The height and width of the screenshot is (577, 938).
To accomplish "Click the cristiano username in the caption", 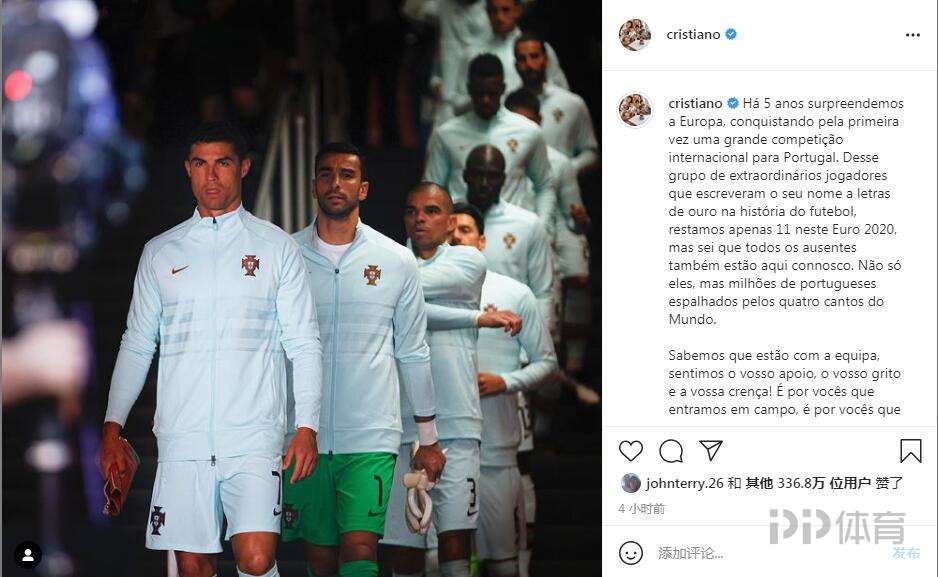I will [695, 103].
